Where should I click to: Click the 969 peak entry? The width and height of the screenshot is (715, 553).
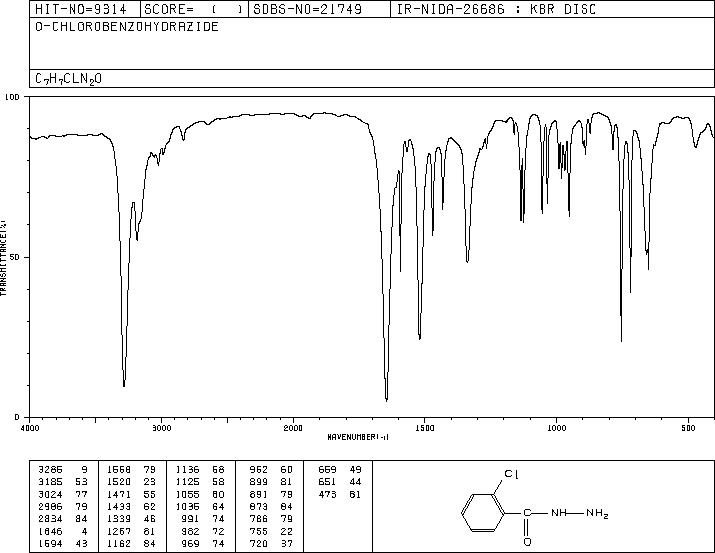point(192,544)
